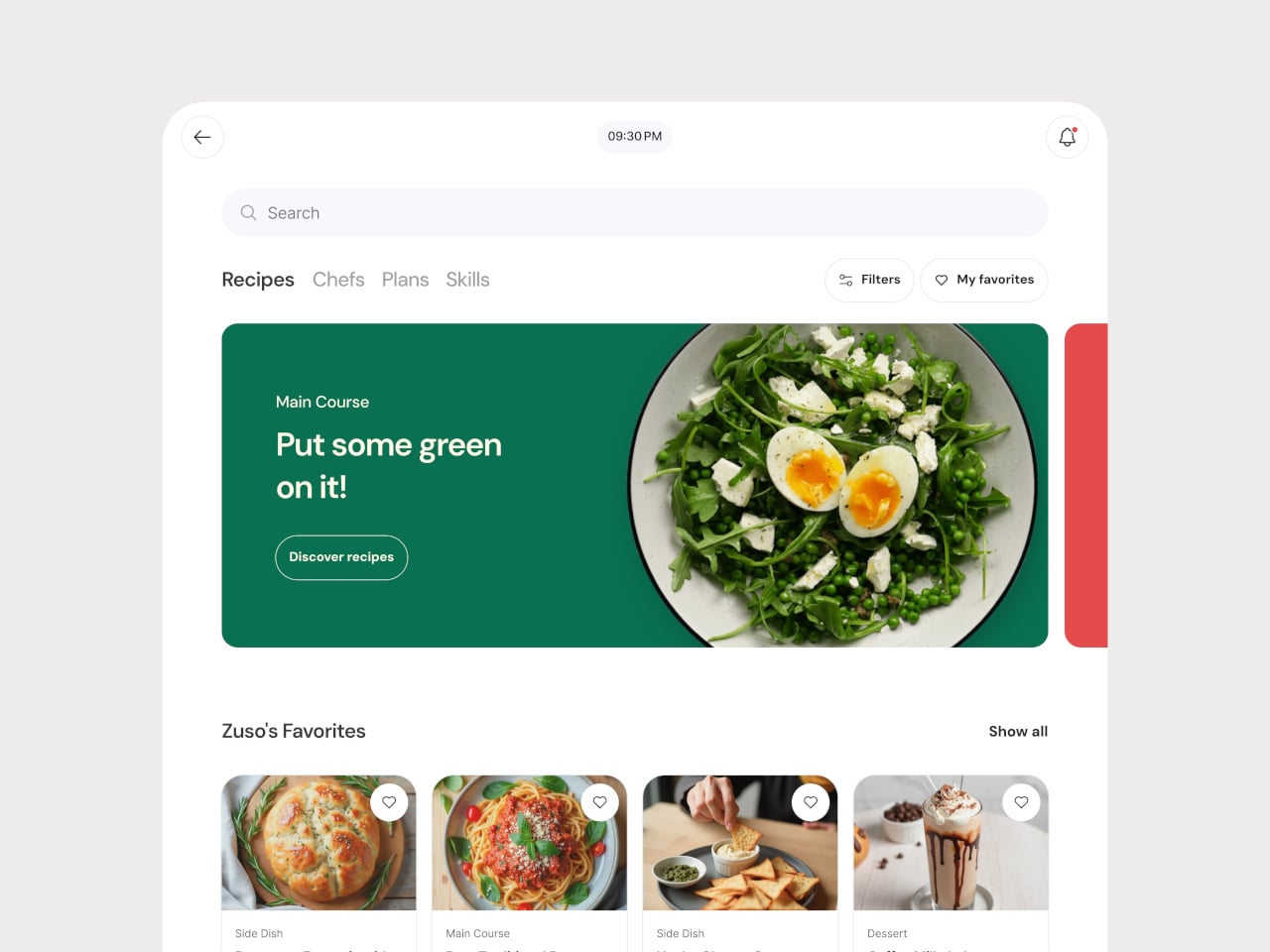Viewport: 1270px width, 952px height.
Task: Favorite the chips and dip heart
Action: tap(811, 802)
